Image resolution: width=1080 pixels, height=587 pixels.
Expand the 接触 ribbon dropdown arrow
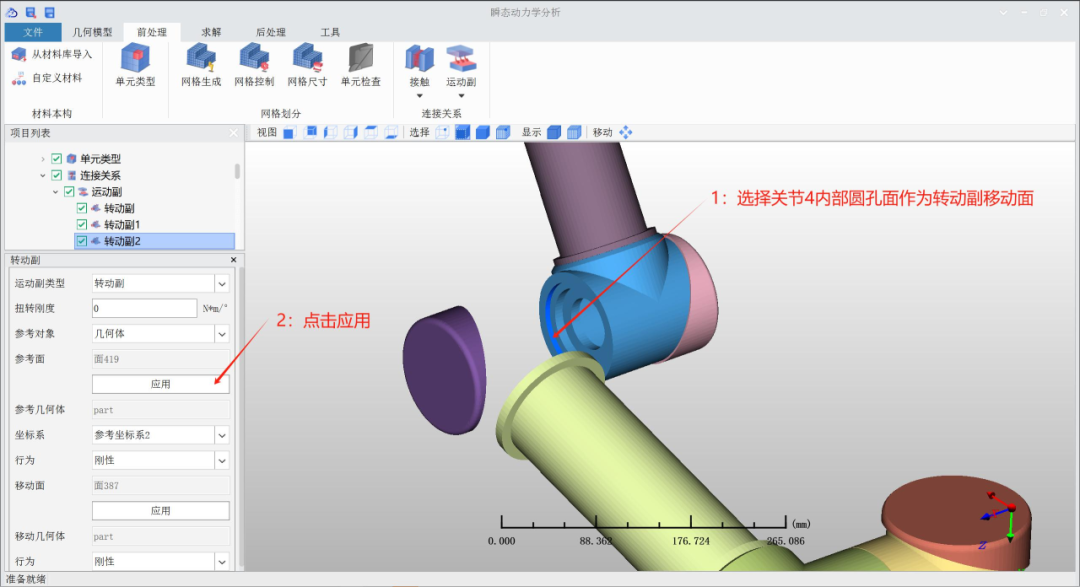point(419,96)
